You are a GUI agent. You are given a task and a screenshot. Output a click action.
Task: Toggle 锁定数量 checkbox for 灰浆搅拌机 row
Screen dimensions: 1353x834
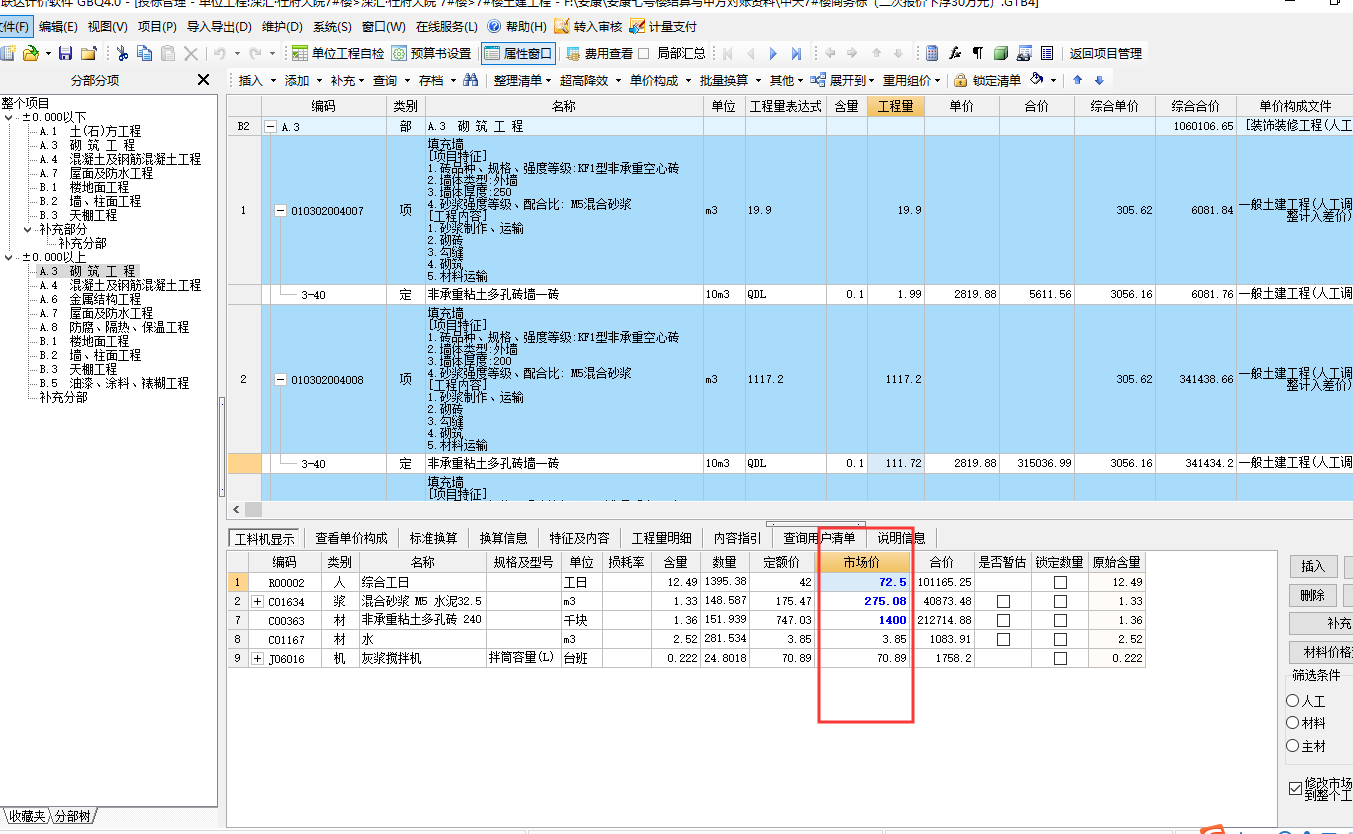click(1060, 658)
